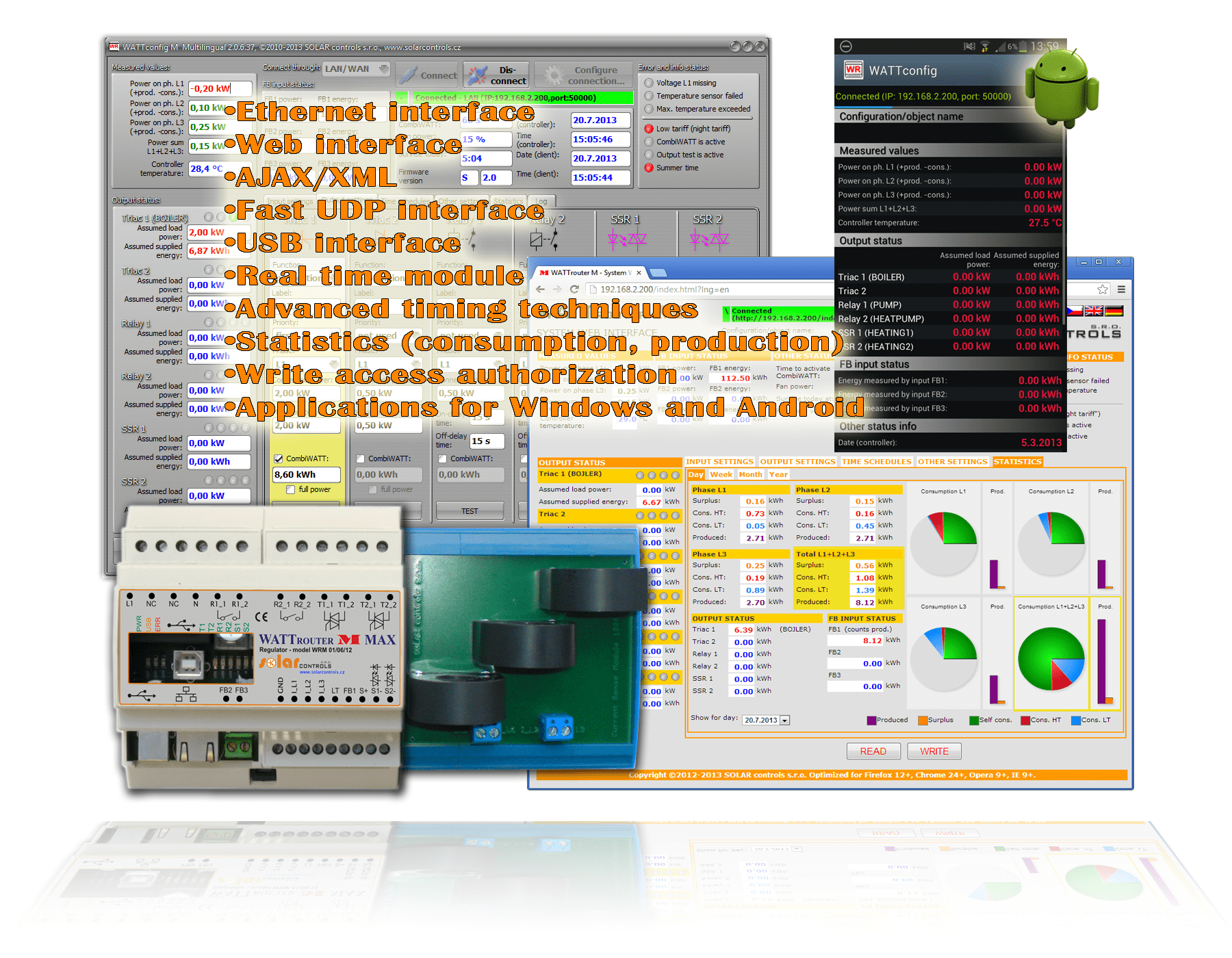Click the TEST button in WATTconfig

pyautogui.click(x=470, y=511)
